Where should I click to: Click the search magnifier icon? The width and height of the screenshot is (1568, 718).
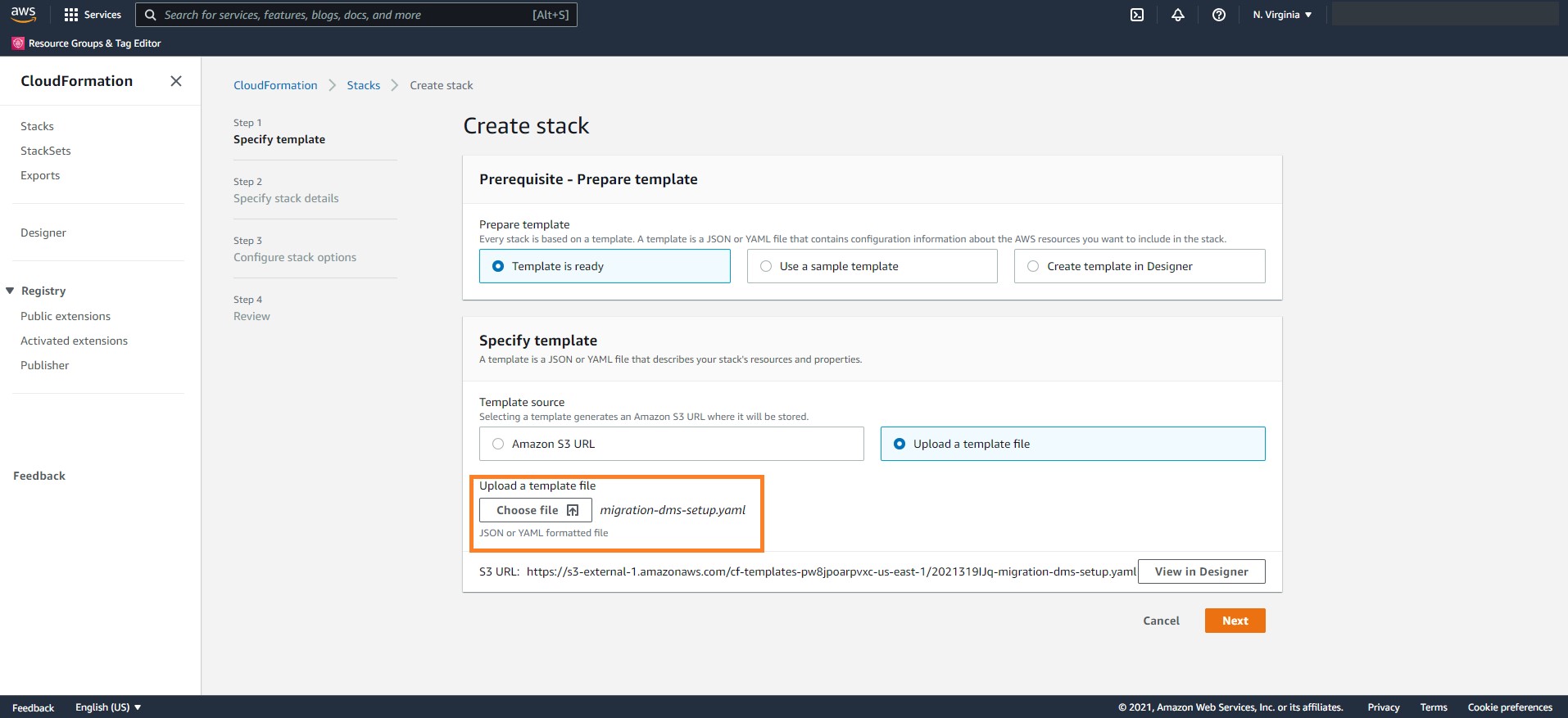[151, 15]
